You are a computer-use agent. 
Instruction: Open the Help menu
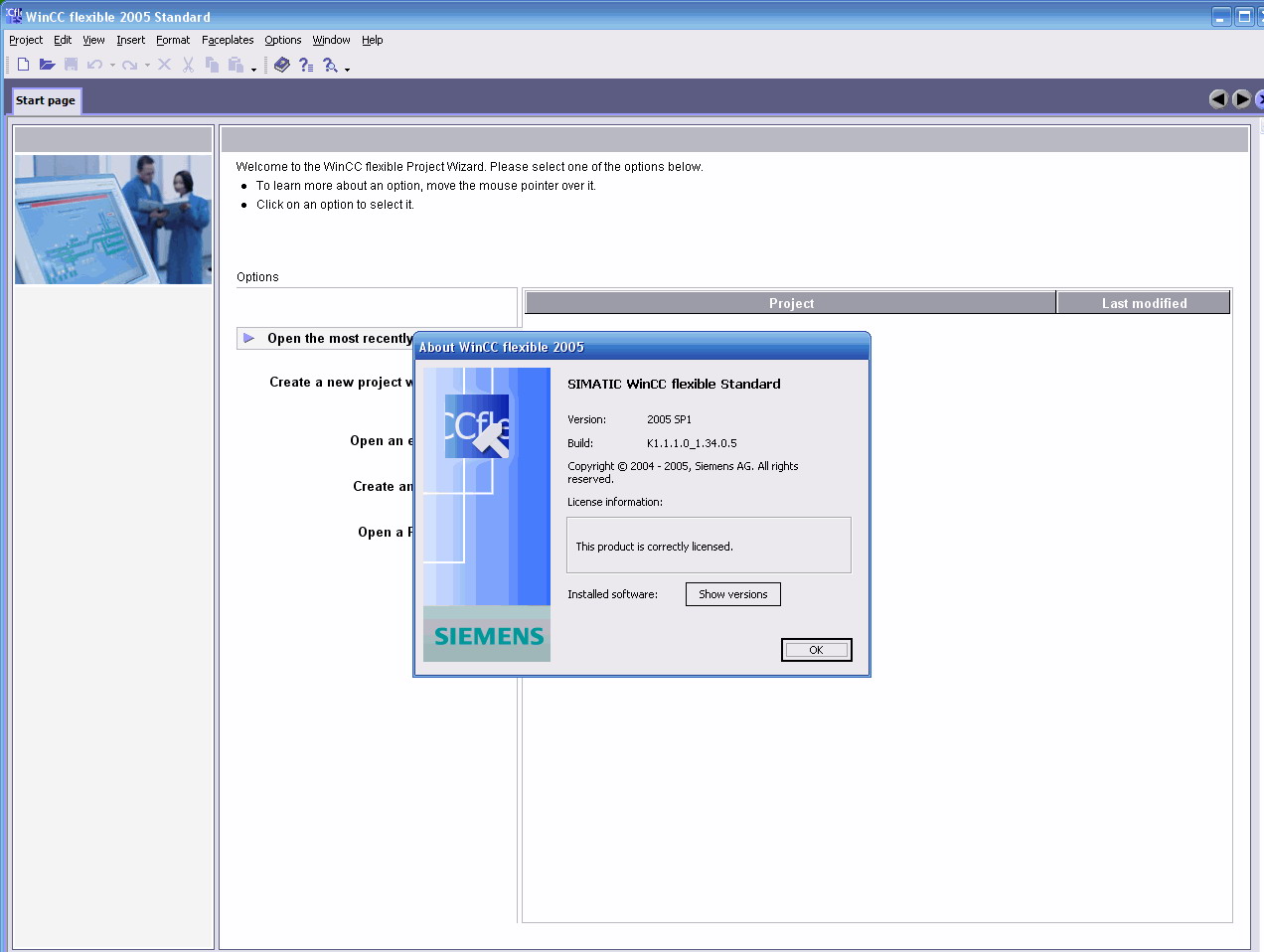373,40
